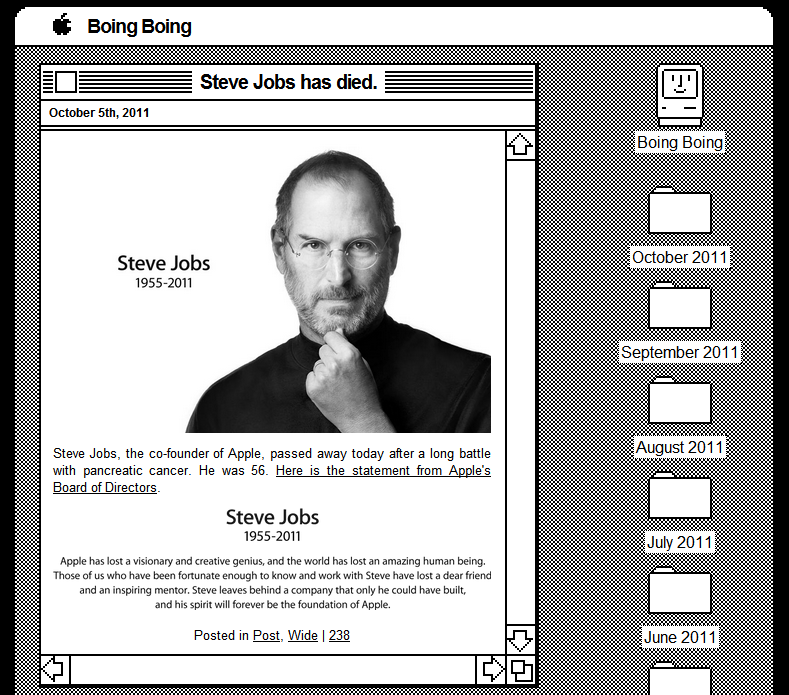Click the Steve Jobs portrait photo
789x695 pixels.
click(272, 287)
